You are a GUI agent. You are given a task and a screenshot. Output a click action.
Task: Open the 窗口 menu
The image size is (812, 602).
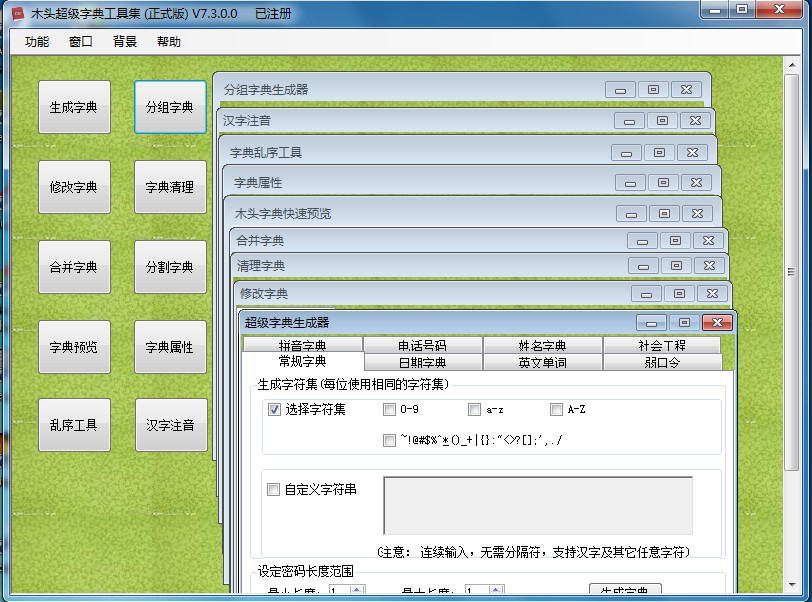(81, 42)
